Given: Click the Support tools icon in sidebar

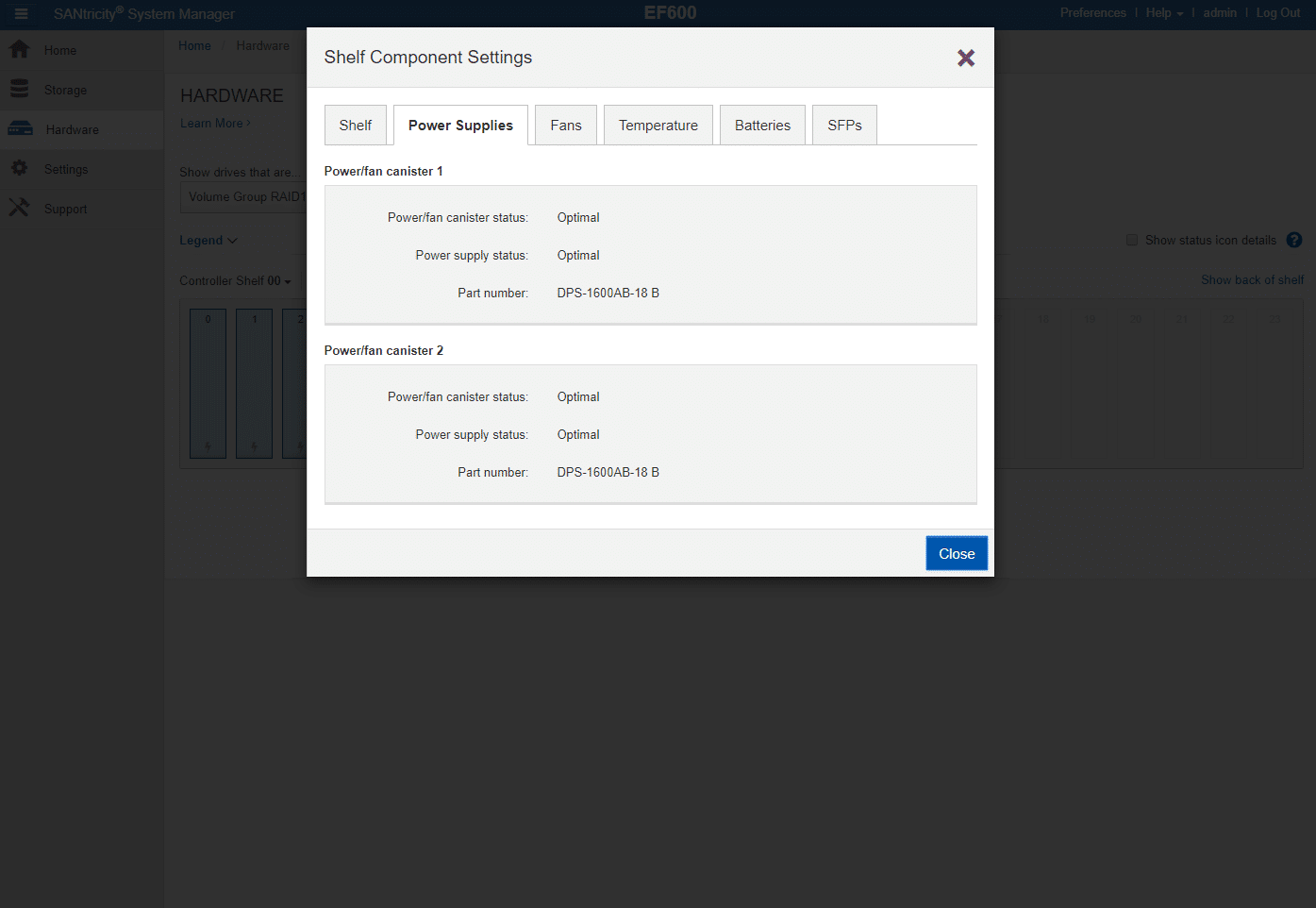Looking at the screenshot, I should [19, 208].
